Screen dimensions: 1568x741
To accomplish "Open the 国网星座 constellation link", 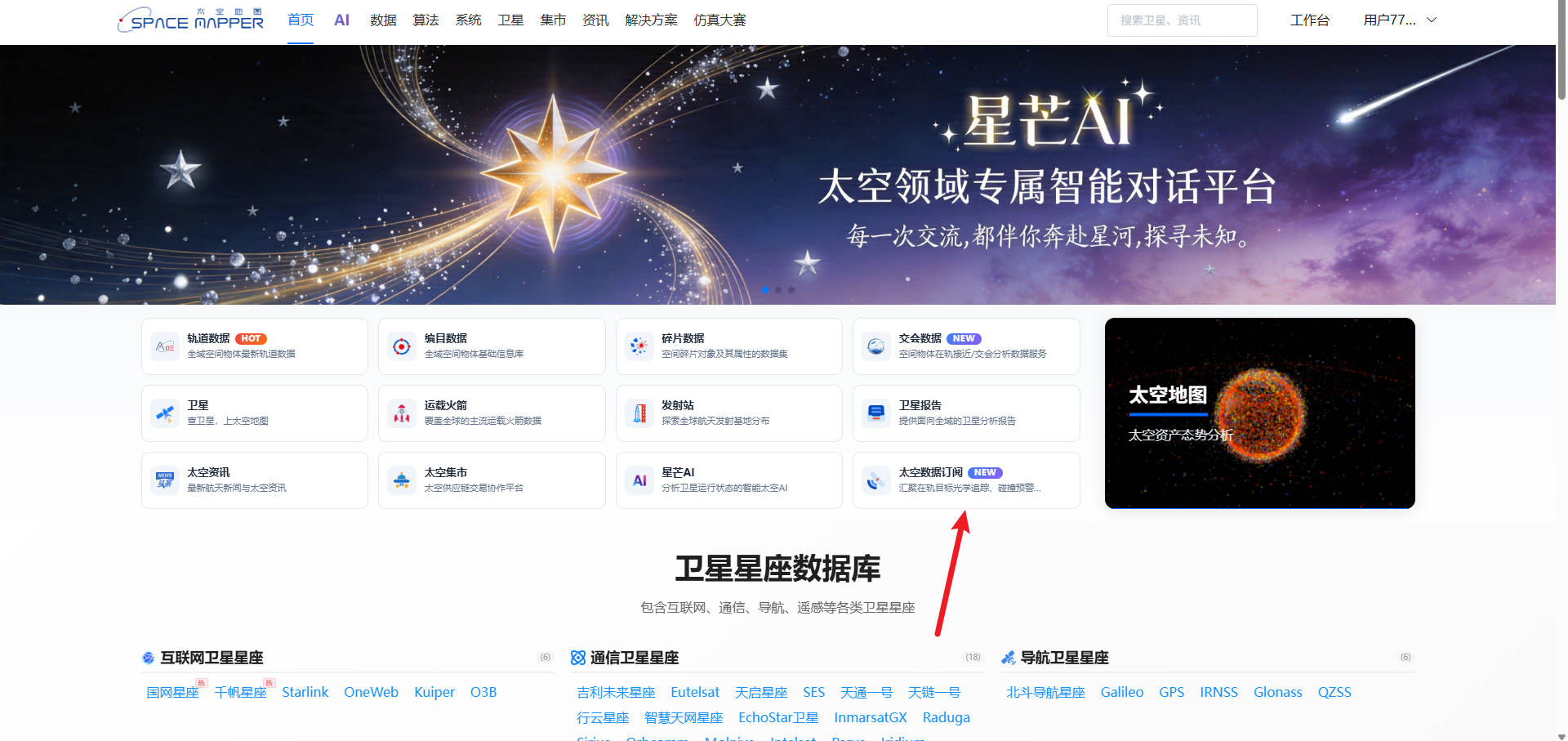I will pyautogui.click(x=172, y=693).
